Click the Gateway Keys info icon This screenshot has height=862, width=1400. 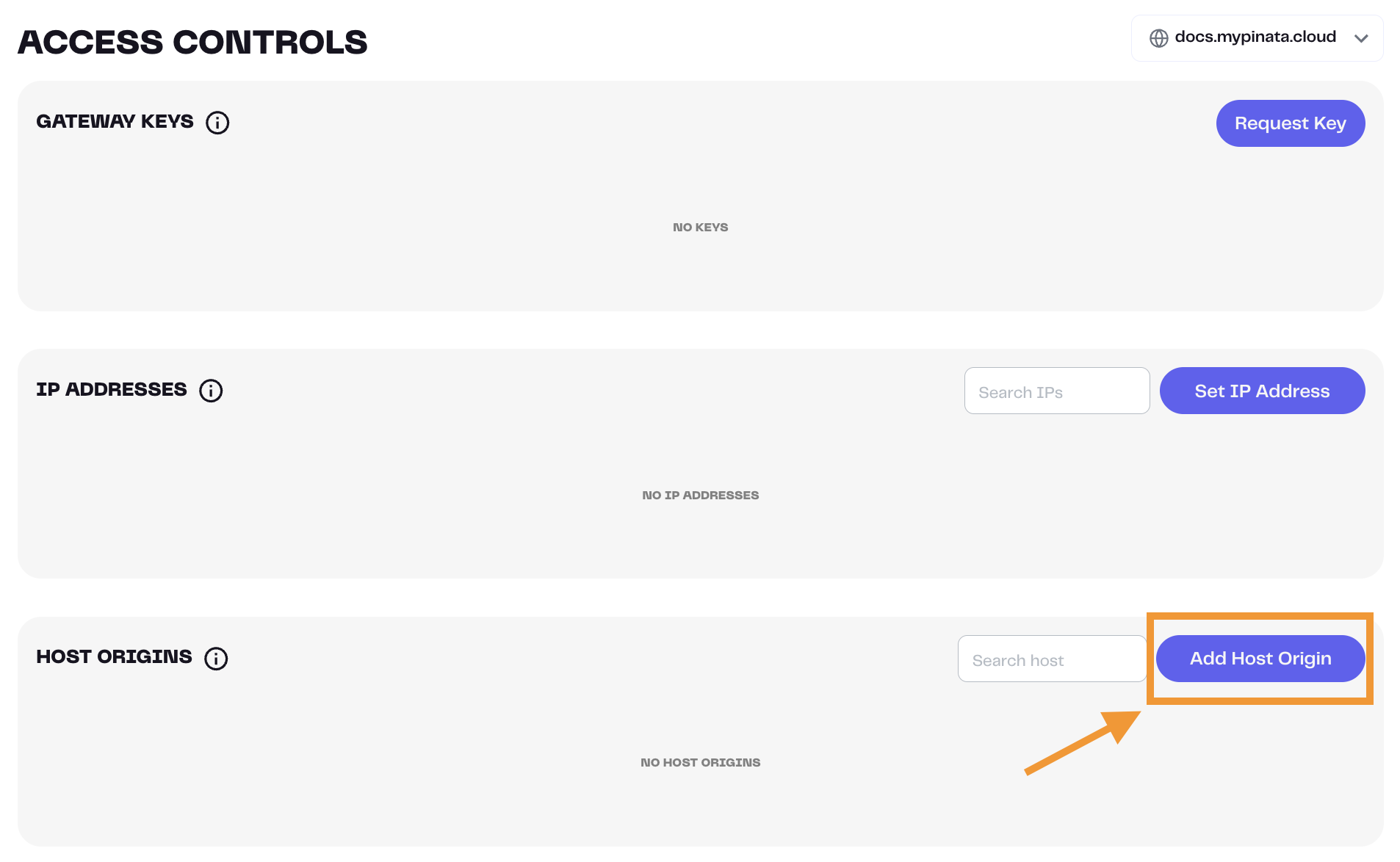click(217, 123)
